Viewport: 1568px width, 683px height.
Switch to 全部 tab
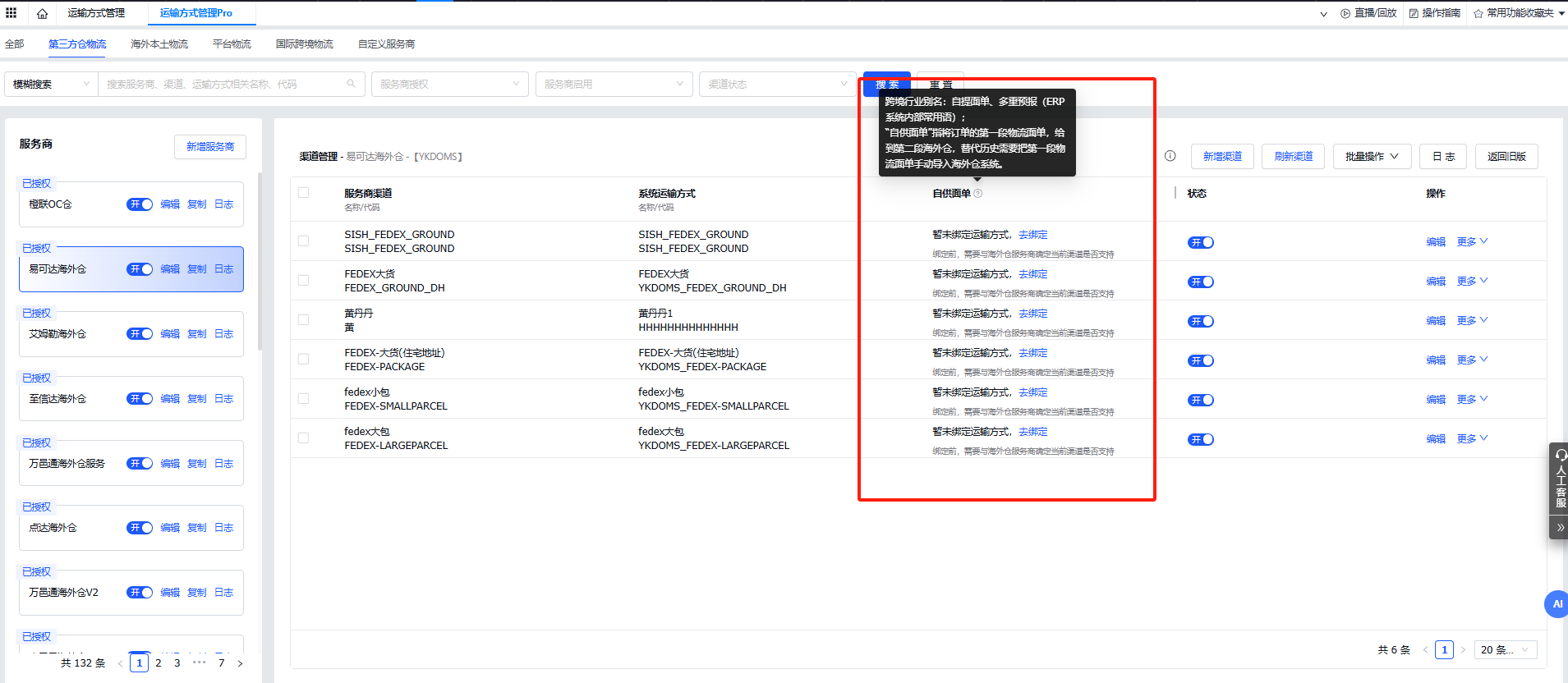15,44
